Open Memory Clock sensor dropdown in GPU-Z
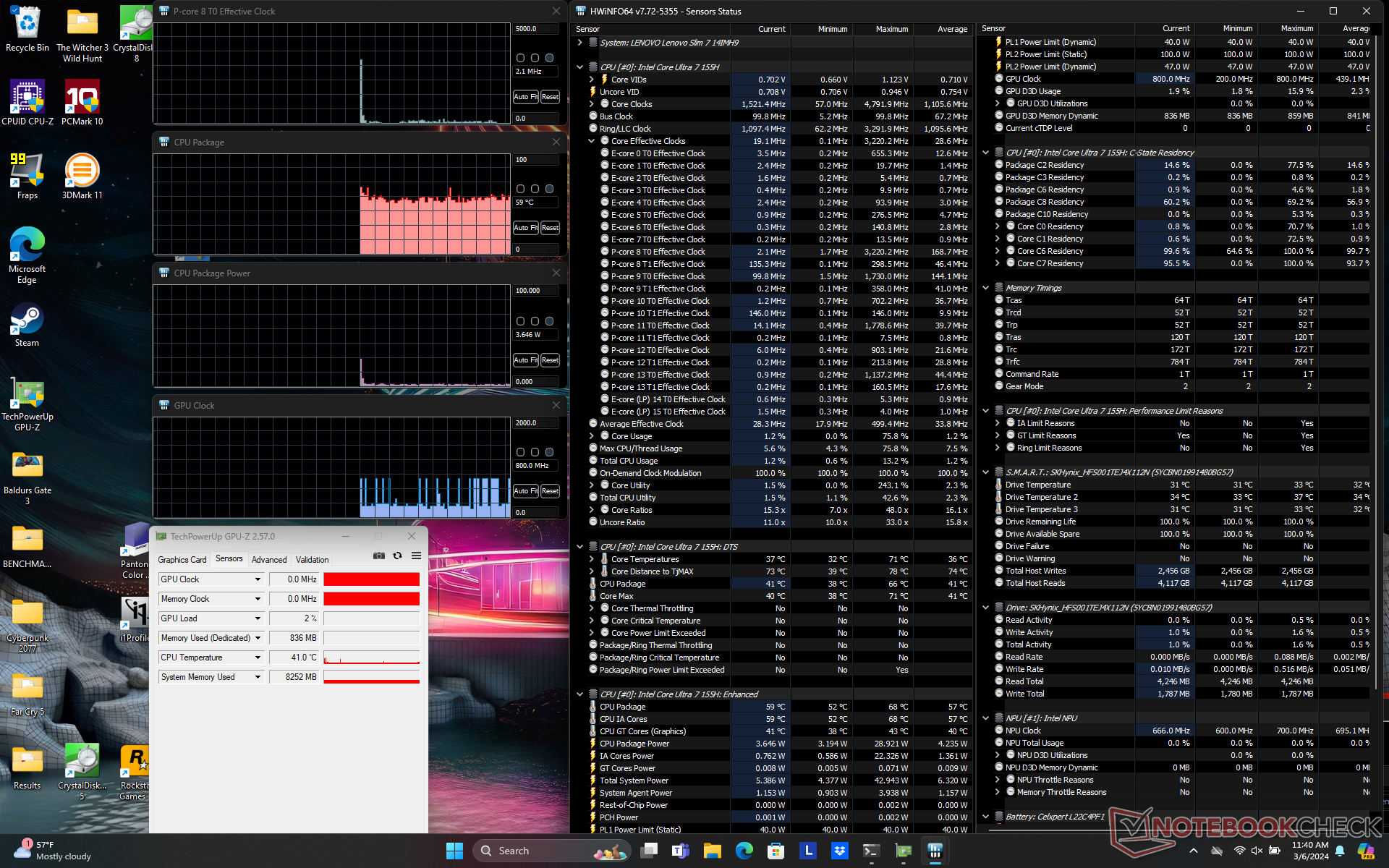 (258, 599)
